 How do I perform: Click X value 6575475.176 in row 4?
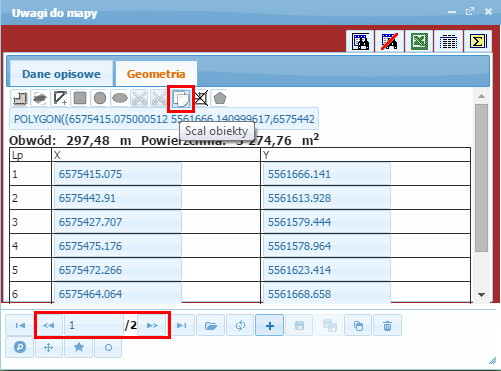117,246
